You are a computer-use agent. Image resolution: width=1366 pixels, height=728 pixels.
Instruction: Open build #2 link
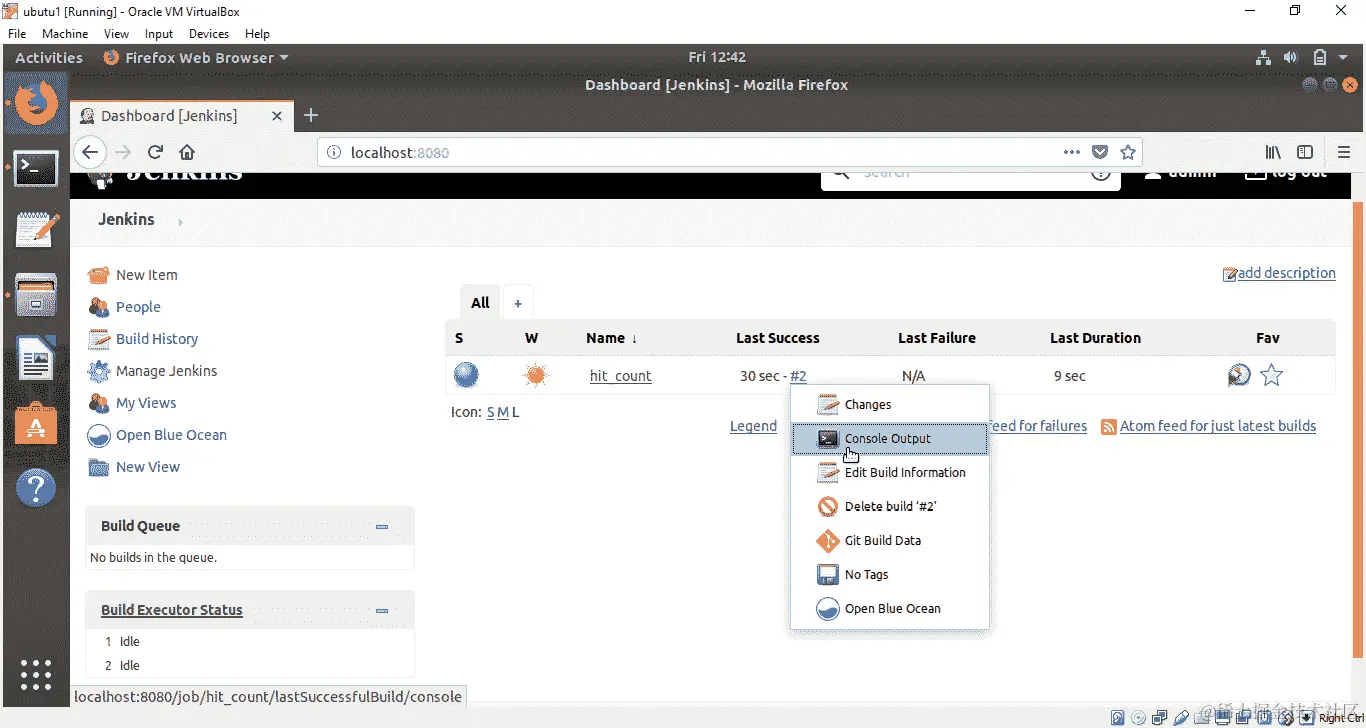pyautogui.click(x=798, y=376)
